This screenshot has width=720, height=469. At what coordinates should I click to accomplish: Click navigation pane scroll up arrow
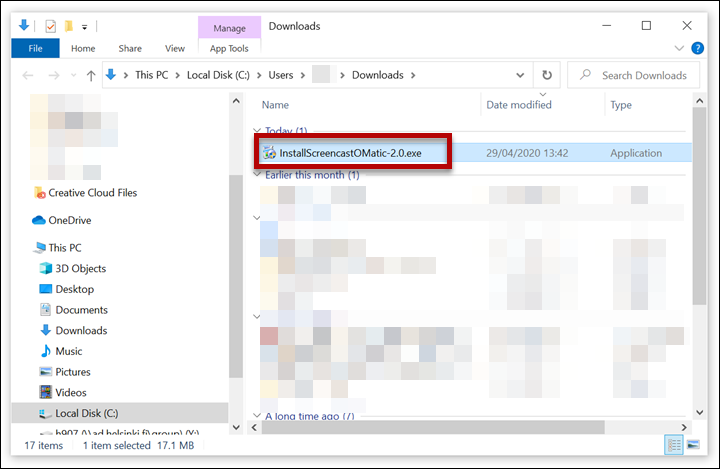coord(236,101)
